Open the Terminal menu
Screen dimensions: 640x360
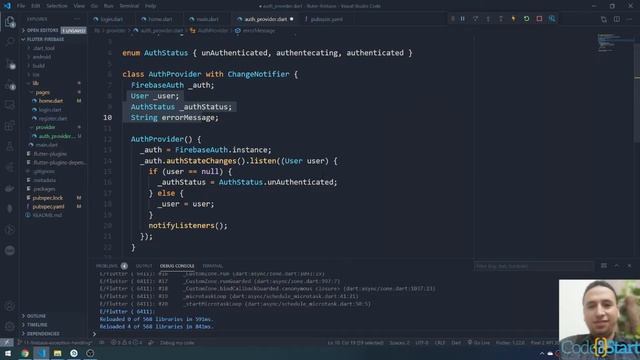129,6
